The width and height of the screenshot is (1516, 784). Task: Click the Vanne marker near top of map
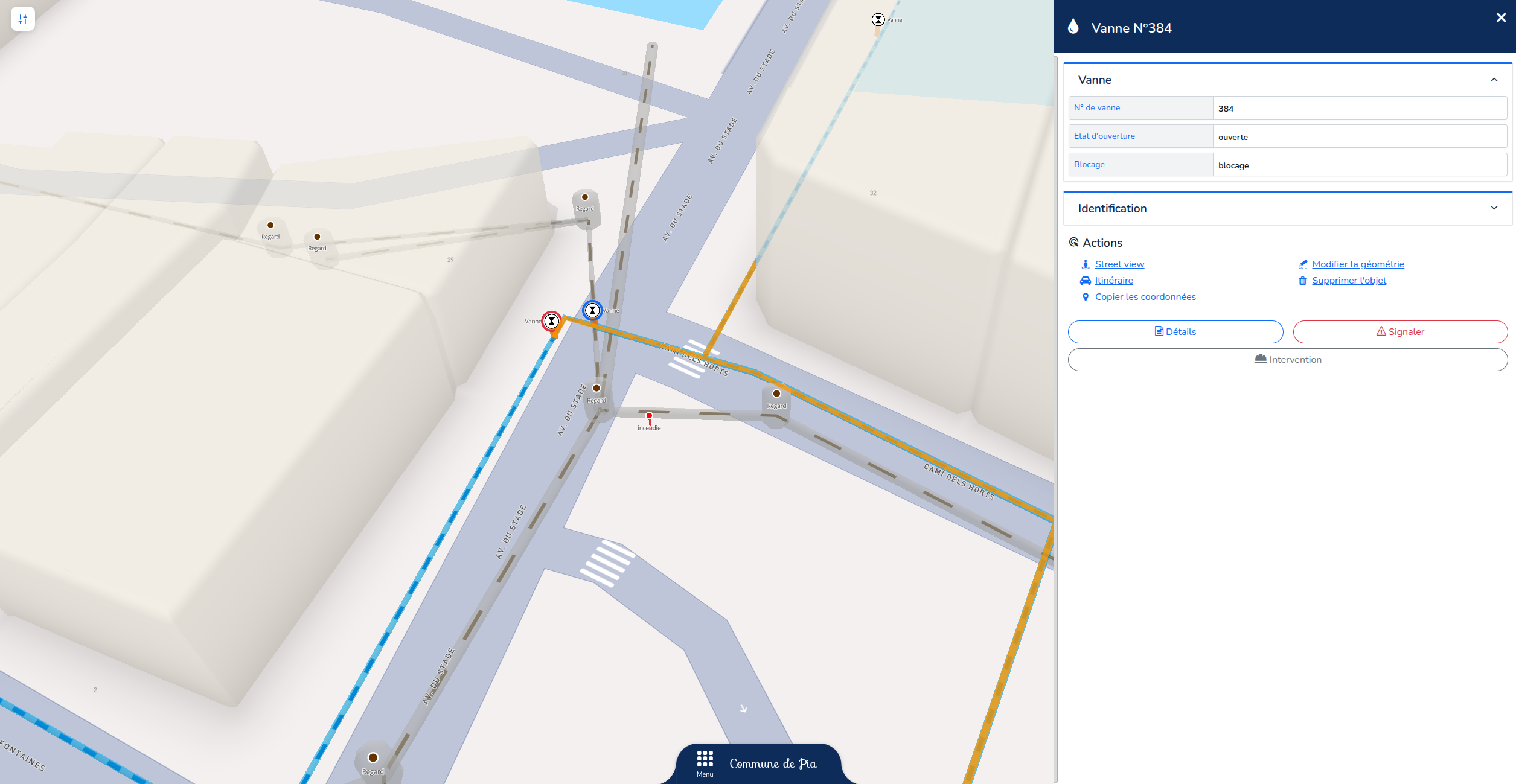pyautogui.click(x=878, y=19)
